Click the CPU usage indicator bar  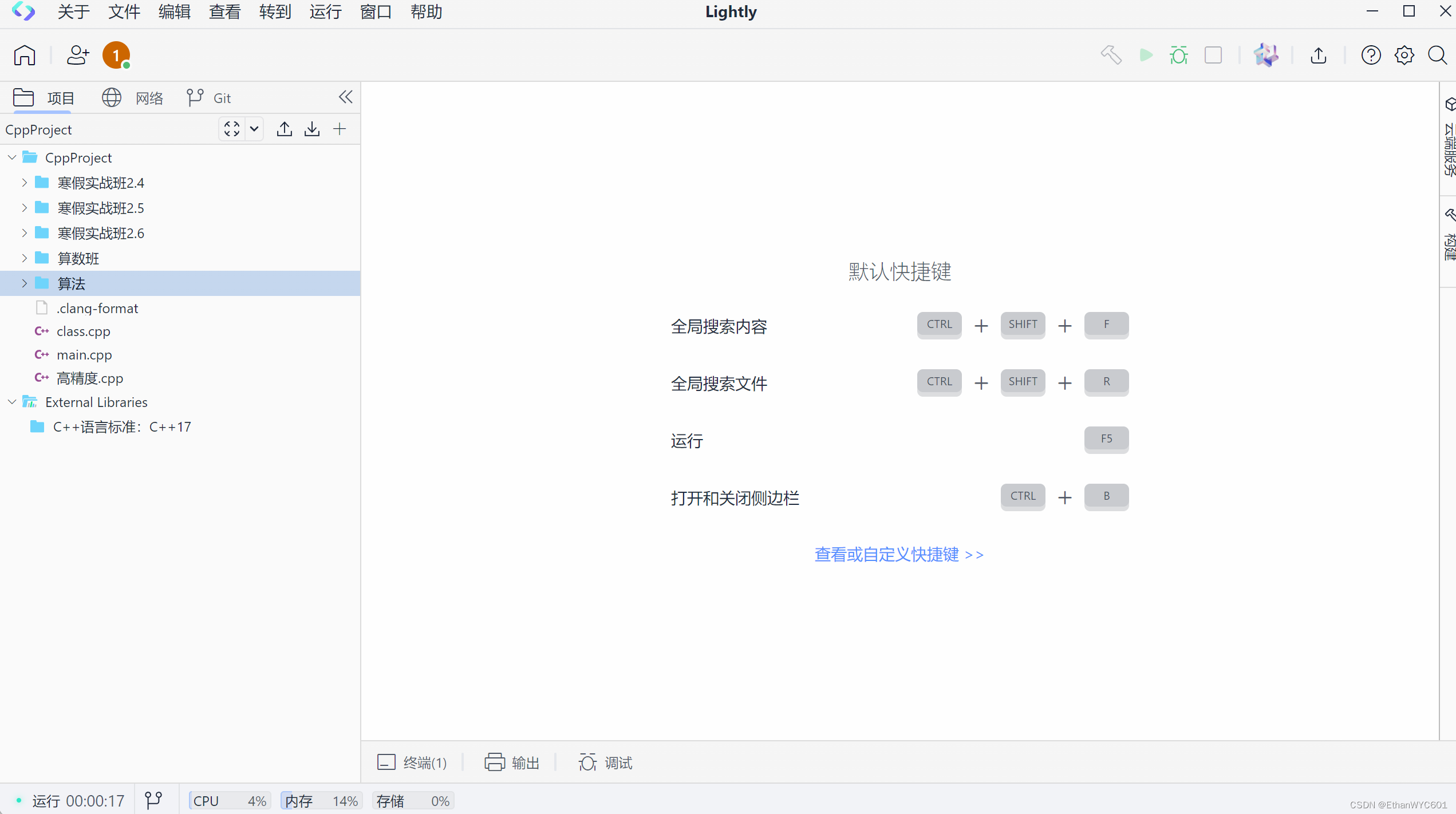pyautogui.click(x=229, y=800)
